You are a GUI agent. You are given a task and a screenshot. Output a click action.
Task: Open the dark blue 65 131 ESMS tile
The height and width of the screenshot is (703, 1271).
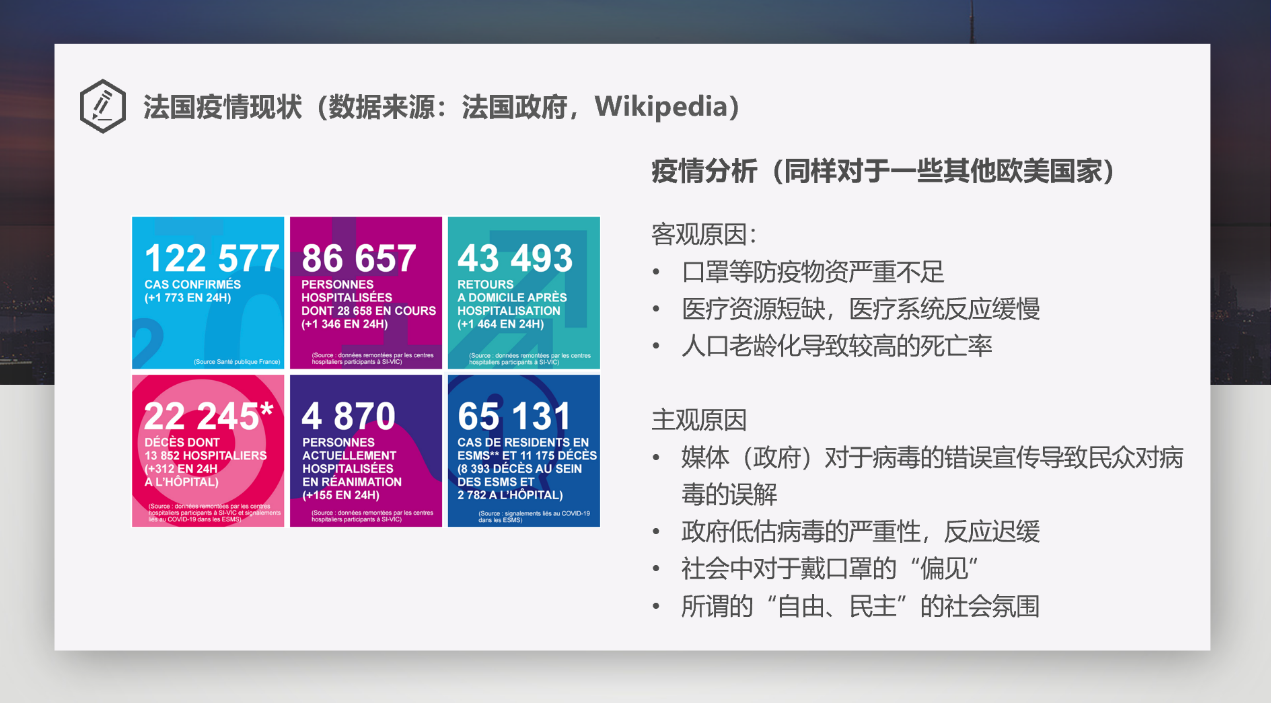tap(523, 450)
